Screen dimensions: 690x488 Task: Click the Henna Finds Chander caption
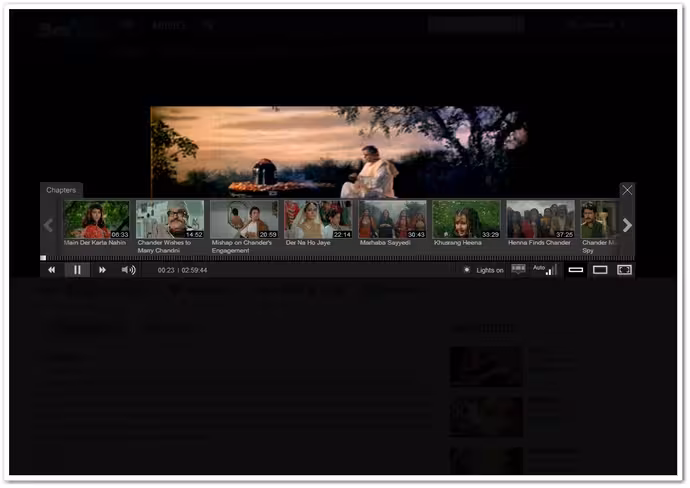pyautogui.click(x=539, y=242)
